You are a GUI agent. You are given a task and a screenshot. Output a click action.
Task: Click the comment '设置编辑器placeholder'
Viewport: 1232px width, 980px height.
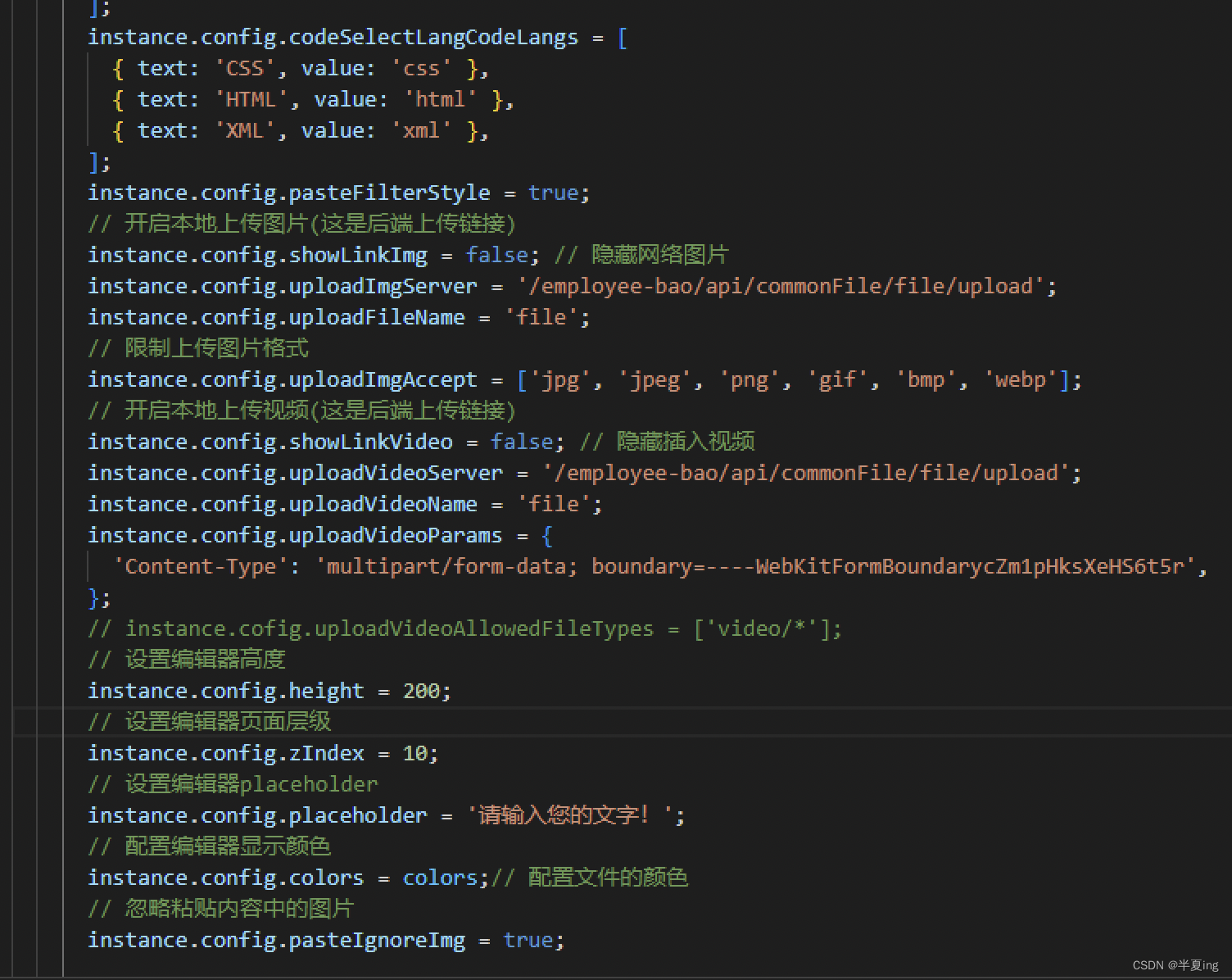click(233, 785)
